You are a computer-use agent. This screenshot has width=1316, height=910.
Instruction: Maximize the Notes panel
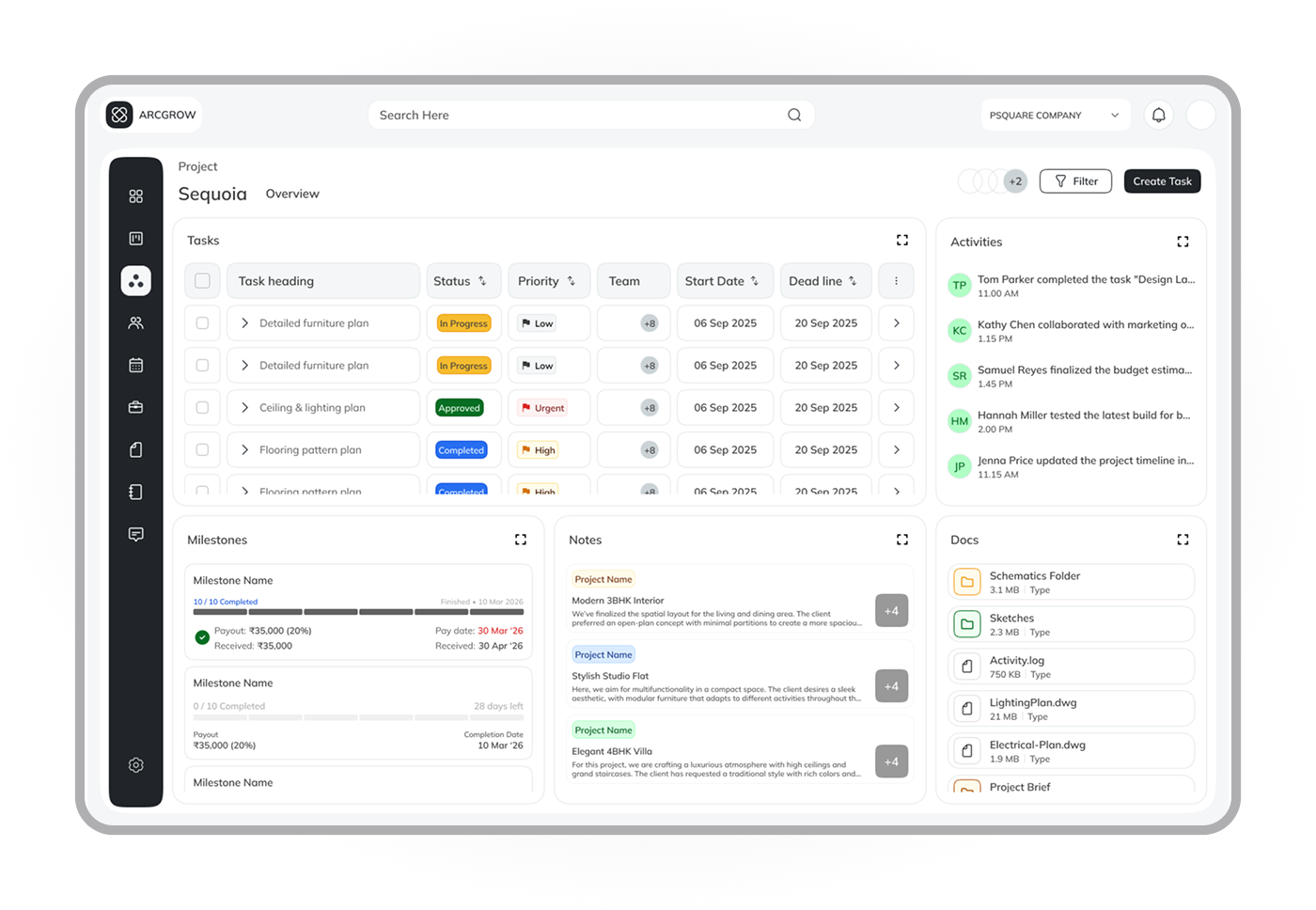tap(902, 540)
